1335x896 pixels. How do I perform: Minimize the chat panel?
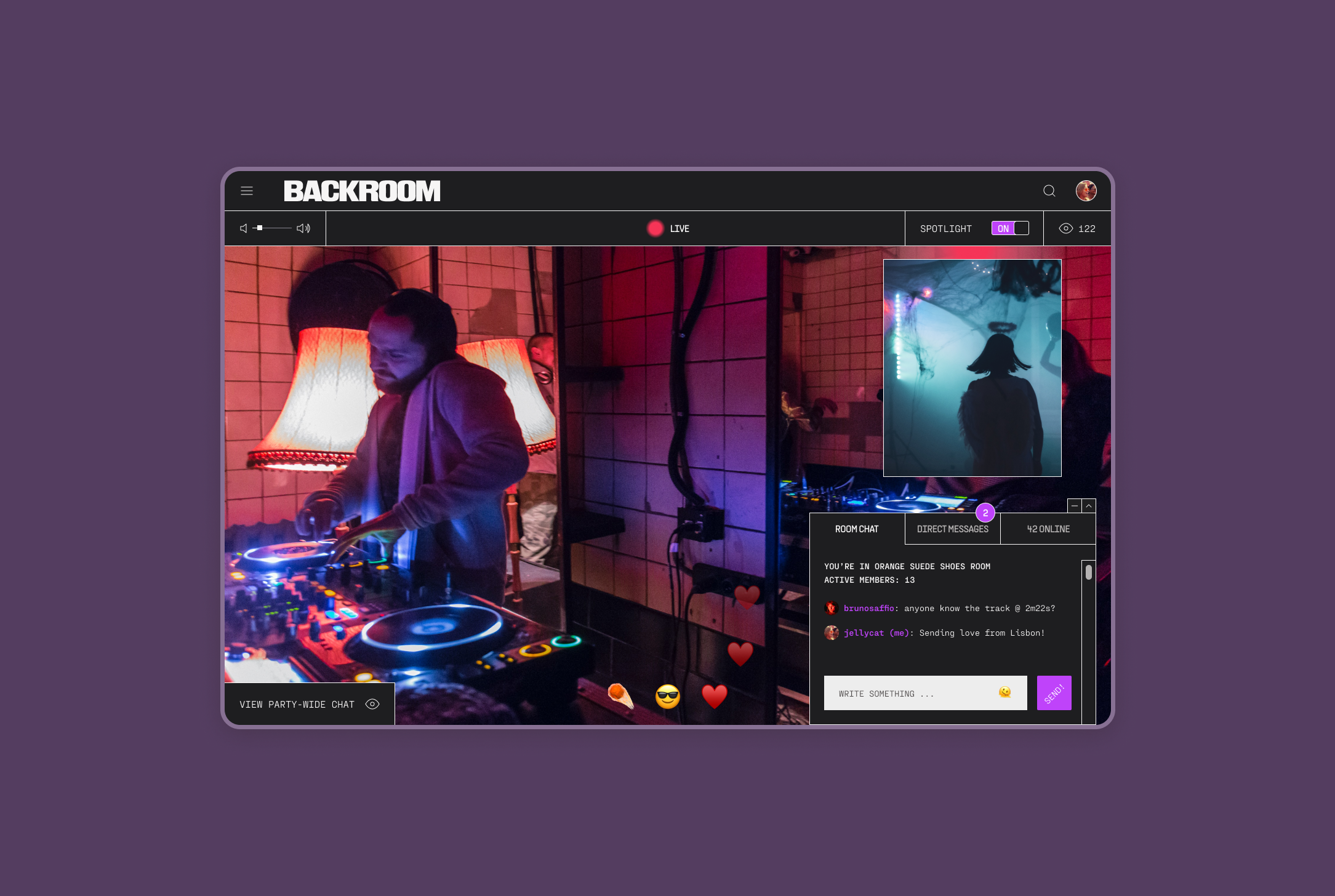1075,506
